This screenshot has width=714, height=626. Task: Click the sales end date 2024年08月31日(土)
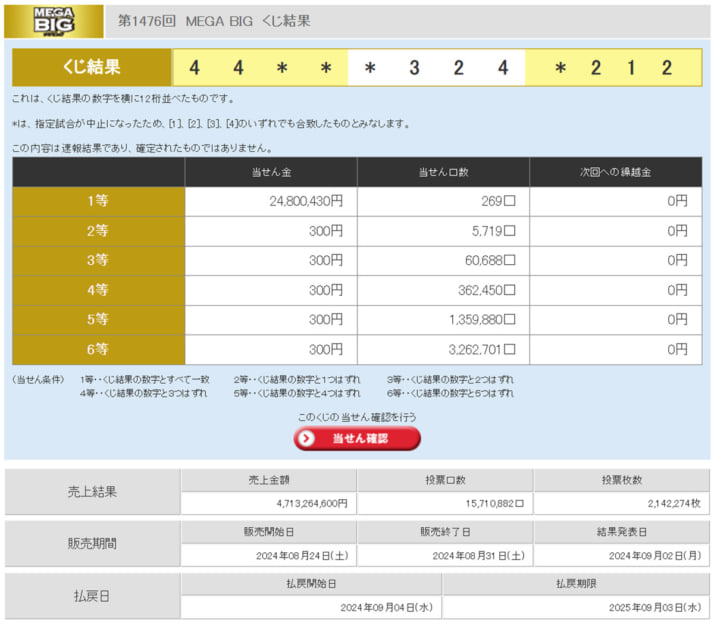(x=479, y=556)
